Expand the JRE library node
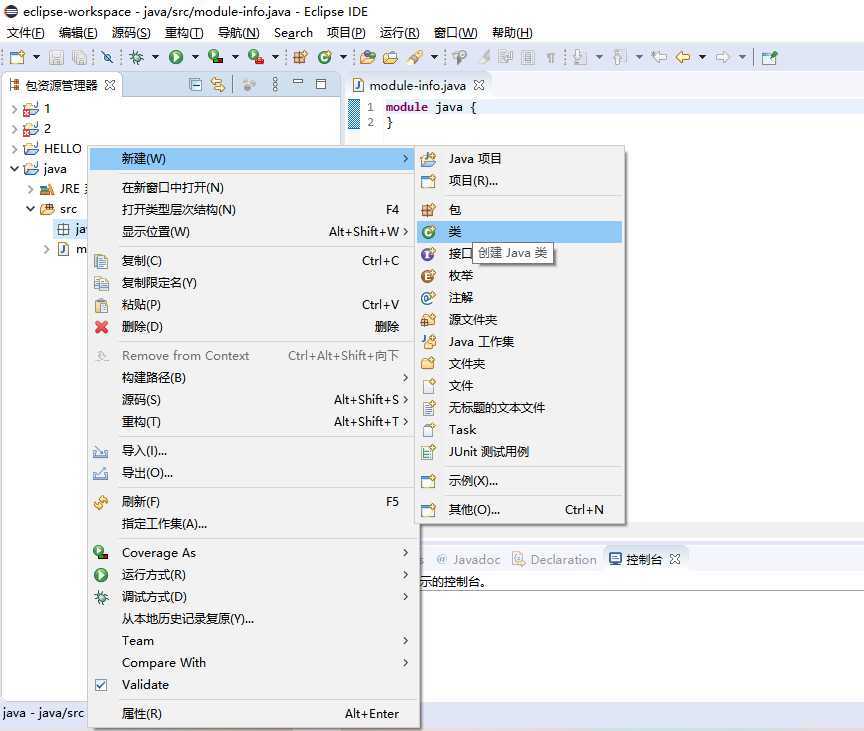The height and width of the screenshot is (731, 864). click(30, 189)
